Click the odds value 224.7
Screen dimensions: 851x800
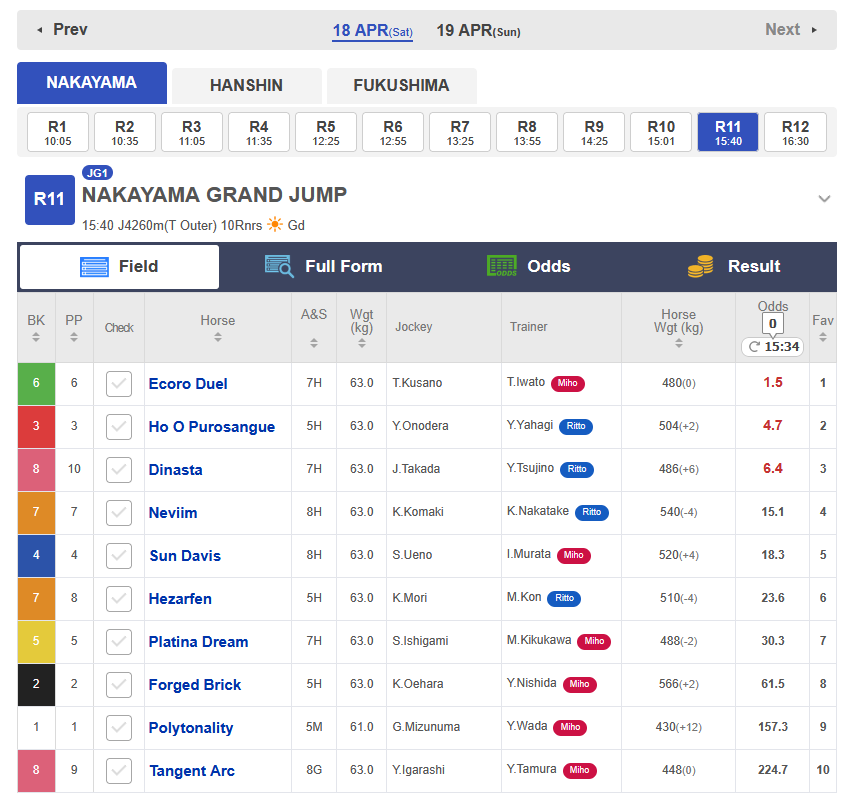pyautogui.click(x=773, y=770)
